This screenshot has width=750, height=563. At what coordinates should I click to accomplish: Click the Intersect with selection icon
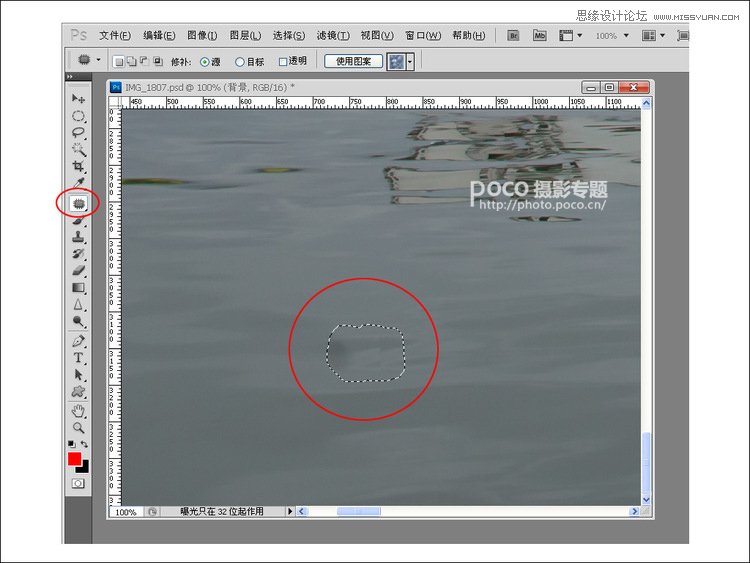click(x=157, y=61)
